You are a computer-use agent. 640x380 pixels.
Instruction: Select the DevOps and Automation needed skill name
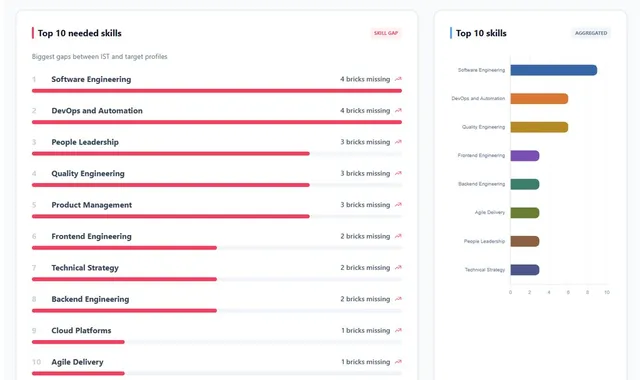(97, 111)
